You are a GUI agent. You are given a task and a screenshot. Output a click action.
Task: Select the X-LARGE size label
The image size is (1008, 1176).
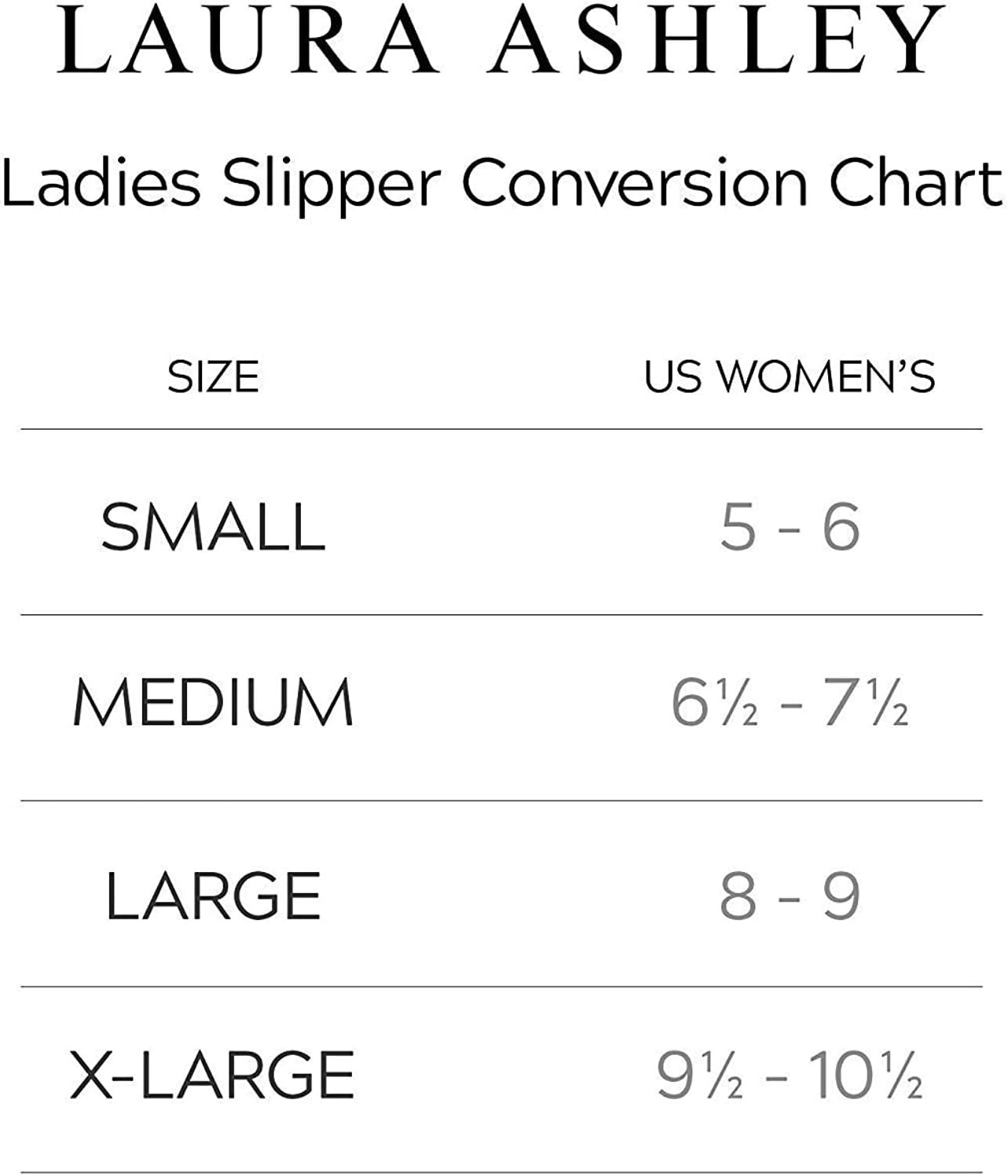click(212, 1075)
